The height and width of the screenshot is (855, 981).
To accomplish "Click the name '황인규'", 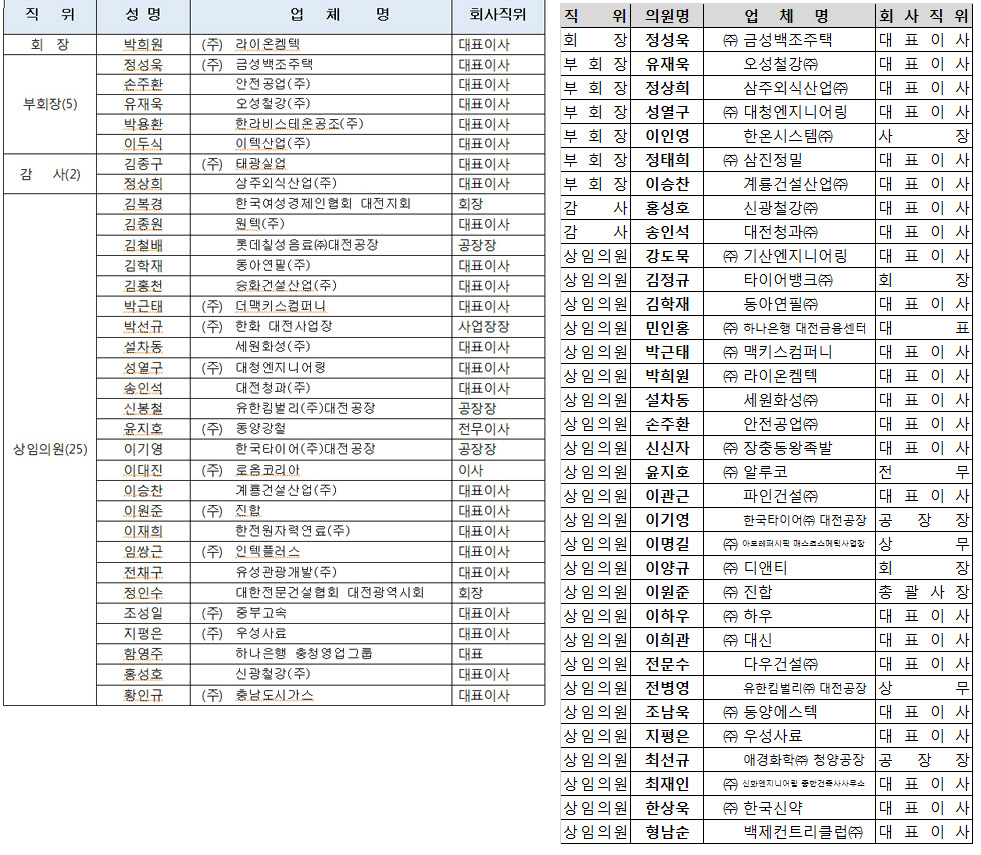I will click(x=143, y=695).
